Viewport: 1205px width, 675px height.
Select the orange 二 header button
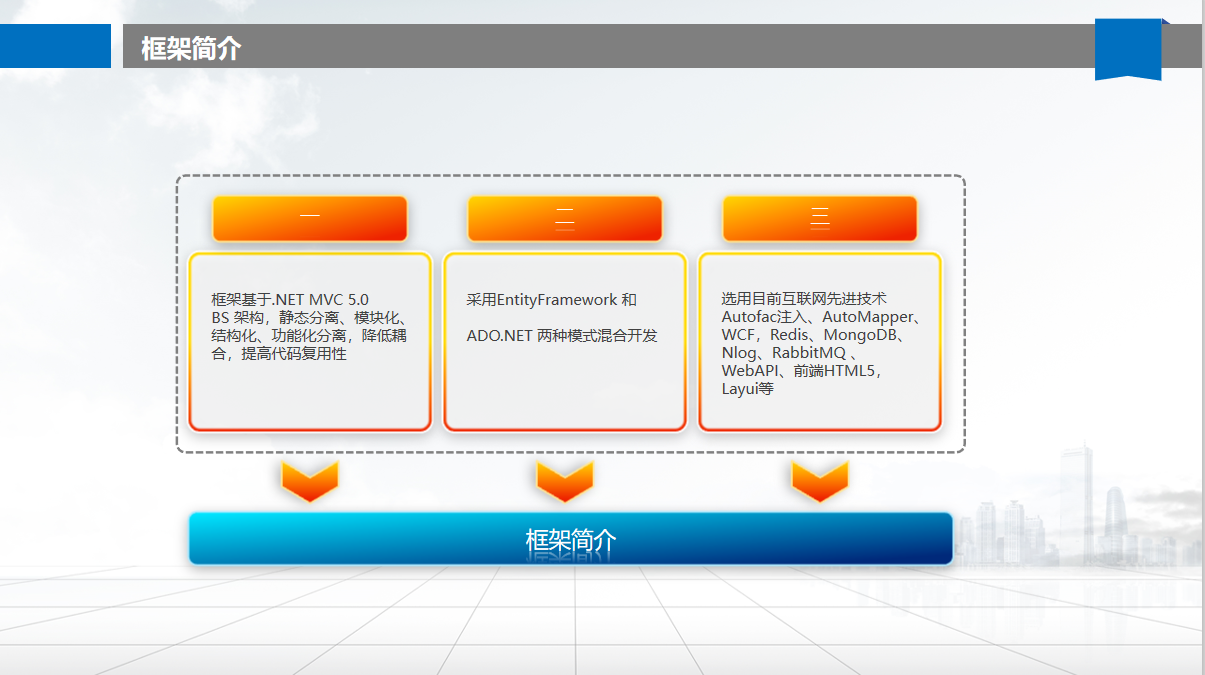(565, 219)
